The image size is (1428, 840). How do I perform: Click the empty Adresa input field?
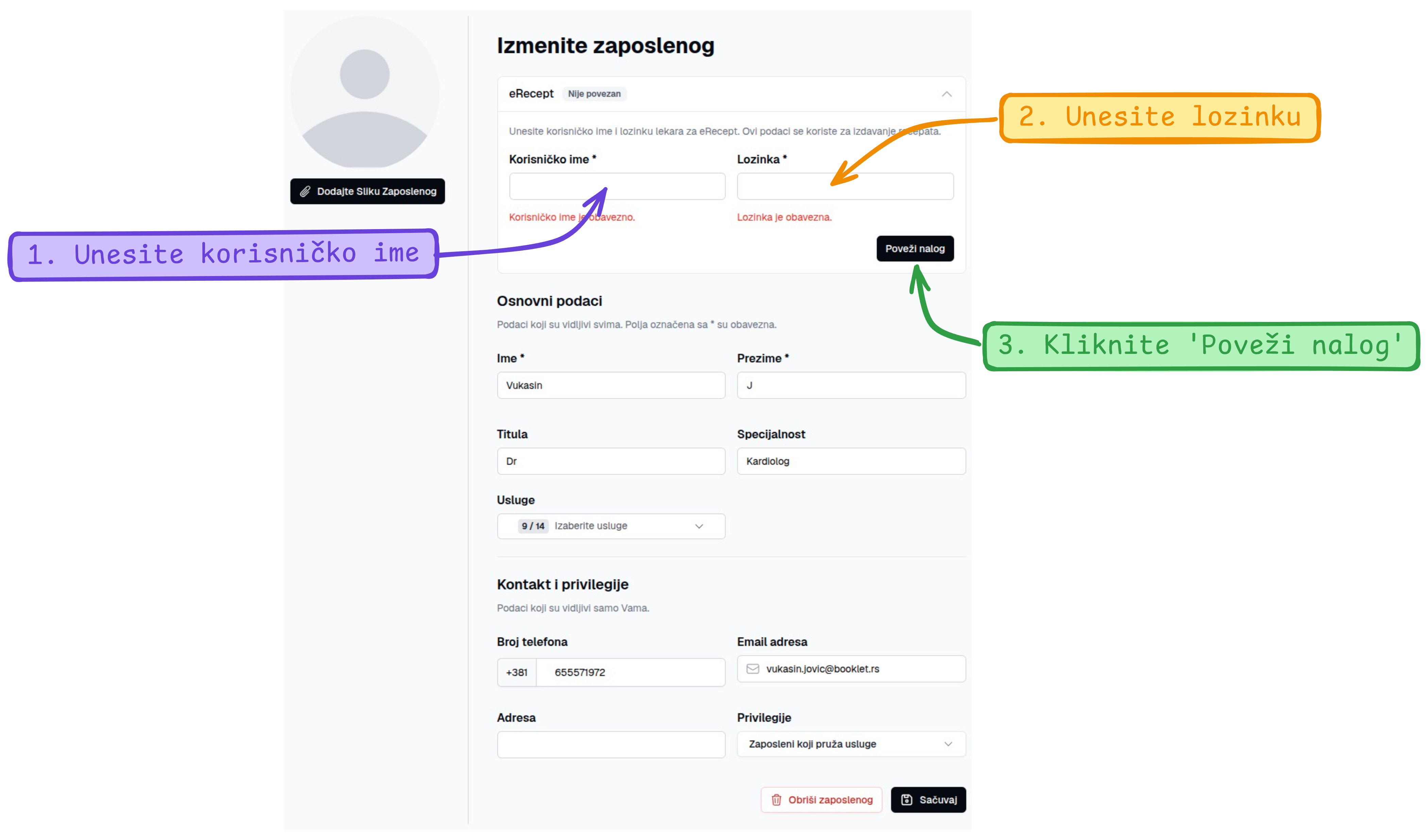click(x=611, y=744)
